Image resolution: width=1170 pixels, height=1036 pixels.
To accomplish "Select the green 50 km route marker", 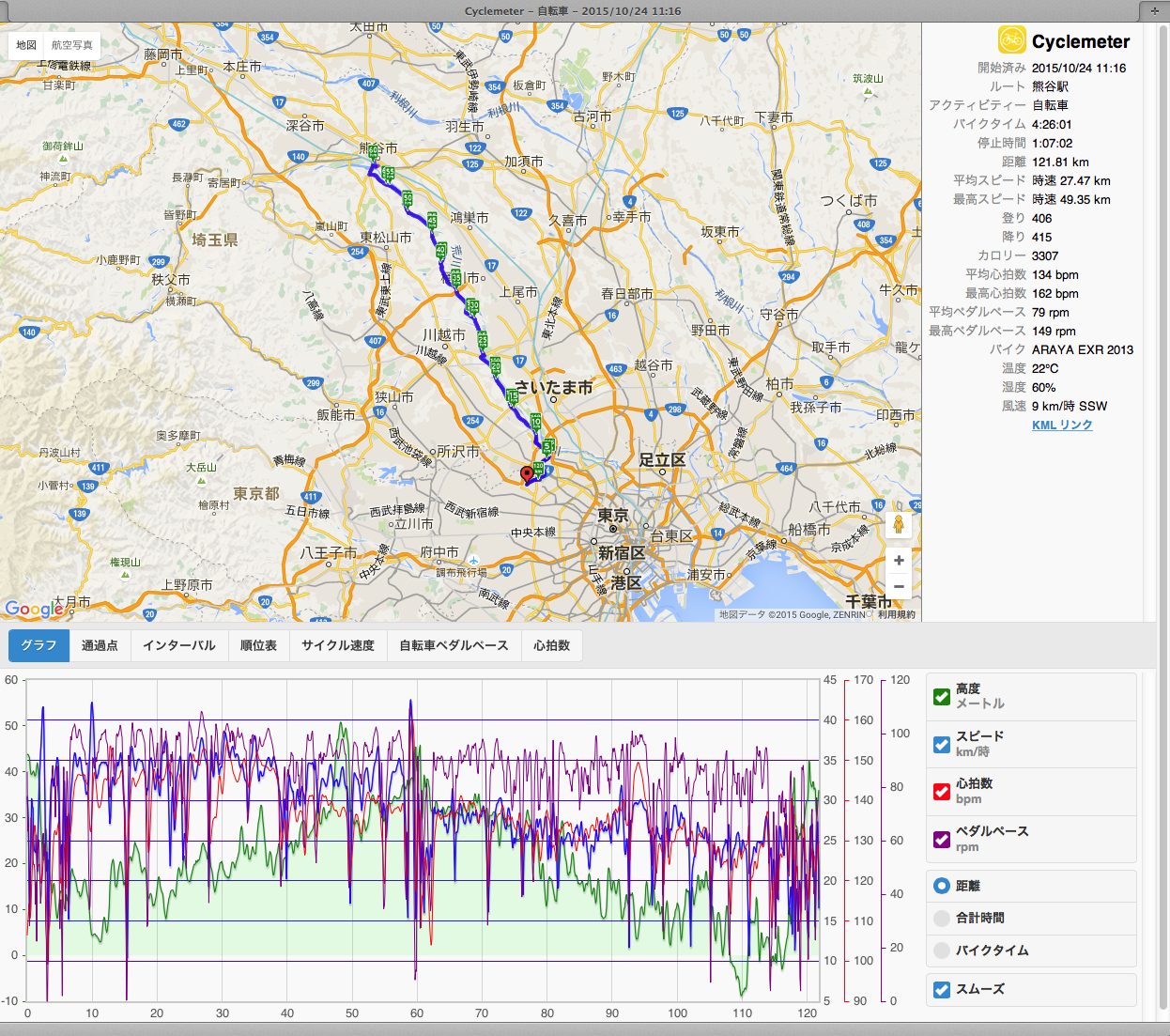I will [x=408, y=198].
